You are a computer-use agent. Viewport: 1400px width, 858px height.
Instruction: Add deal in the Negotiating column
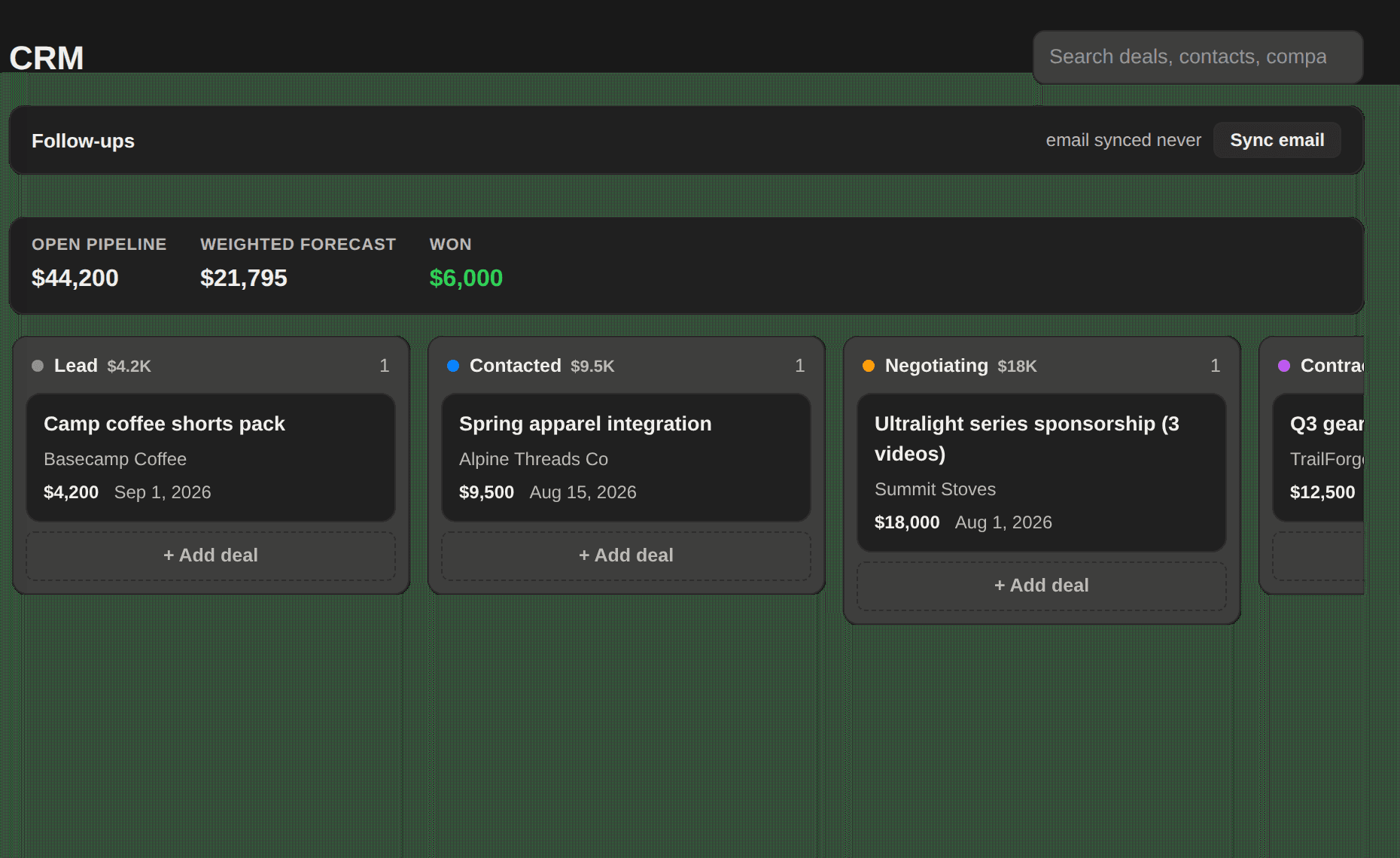pos(1042,586)
